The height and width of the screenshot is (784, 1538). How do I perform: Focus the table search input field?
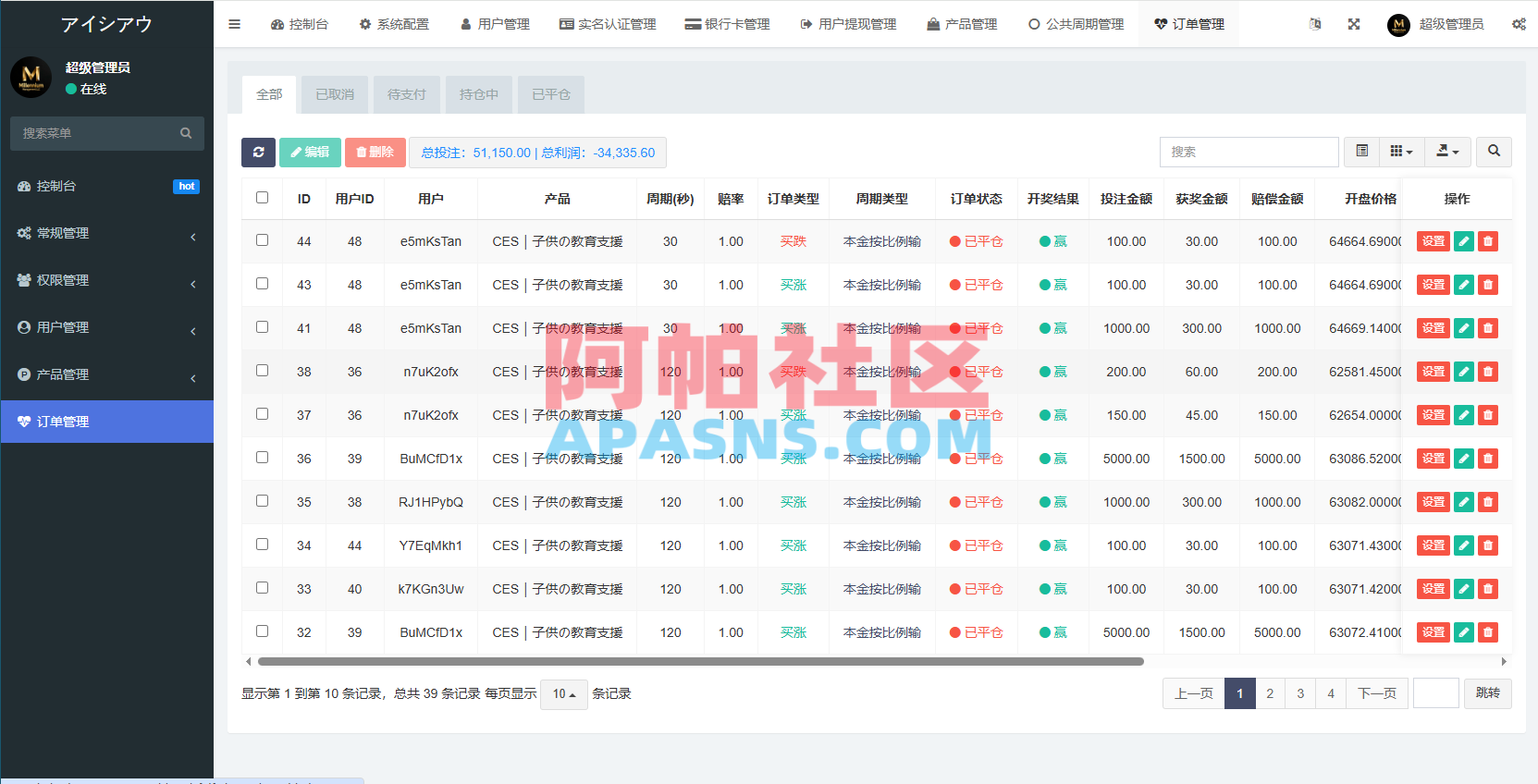click(1249, 152)
